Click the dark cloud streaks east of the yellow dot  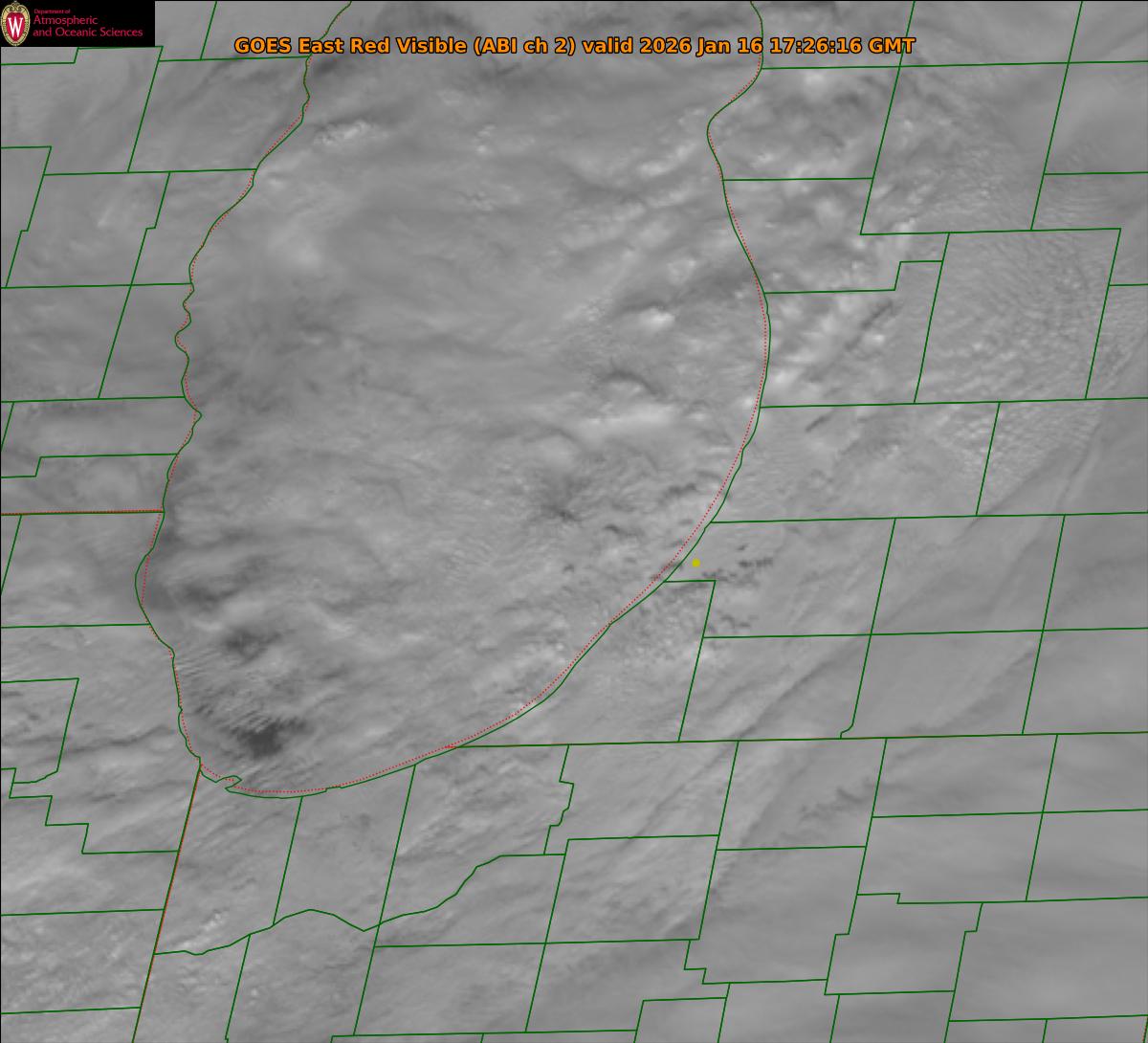pyautogui.click(x=744, y=569)
